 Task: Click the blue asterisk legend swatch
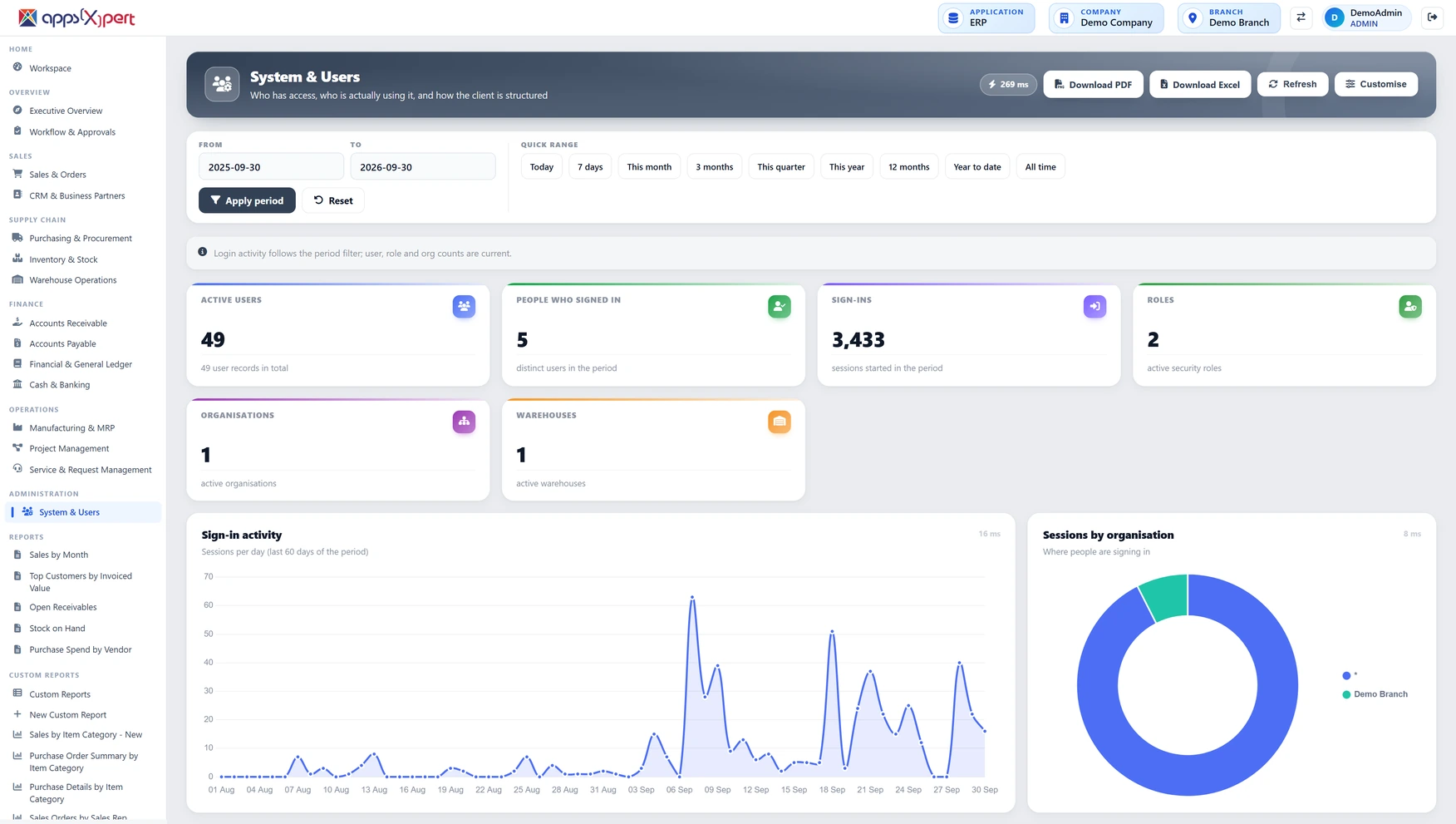pos(1346,675)
